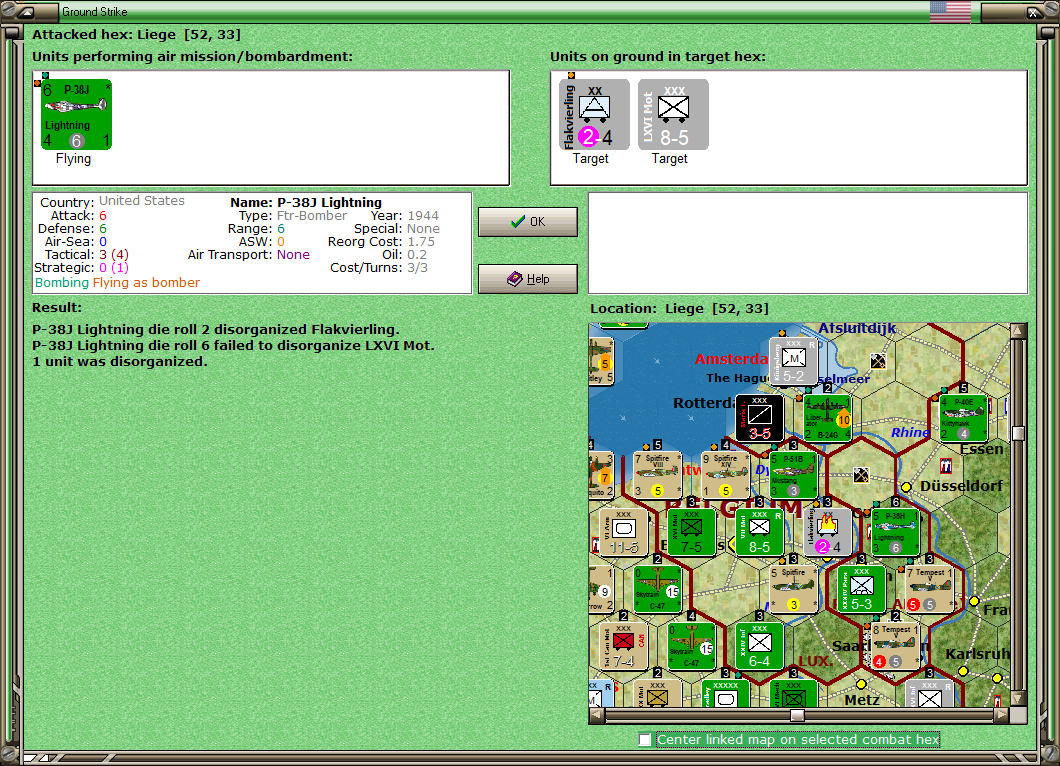Click the VII Mot 8-5 unit
Image resolution: width=1060 pixels, height=766 pixels.
759,532
